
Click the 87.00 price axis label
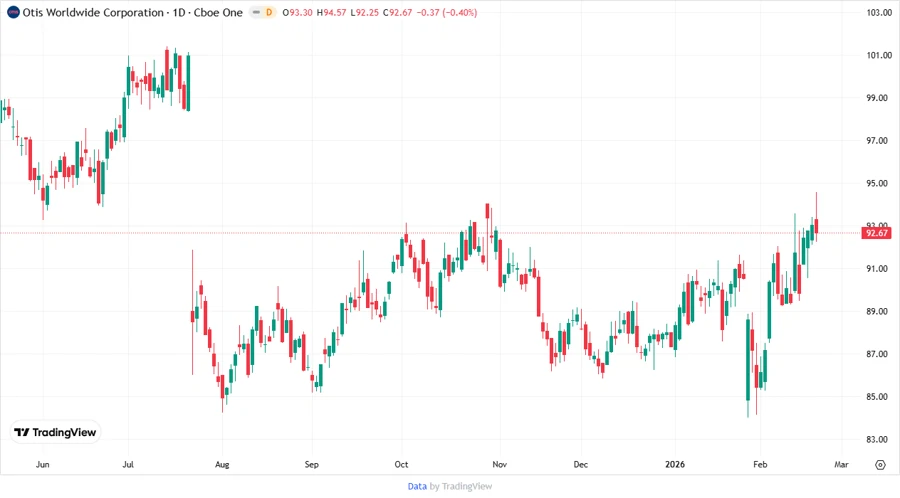pos(876,354)
